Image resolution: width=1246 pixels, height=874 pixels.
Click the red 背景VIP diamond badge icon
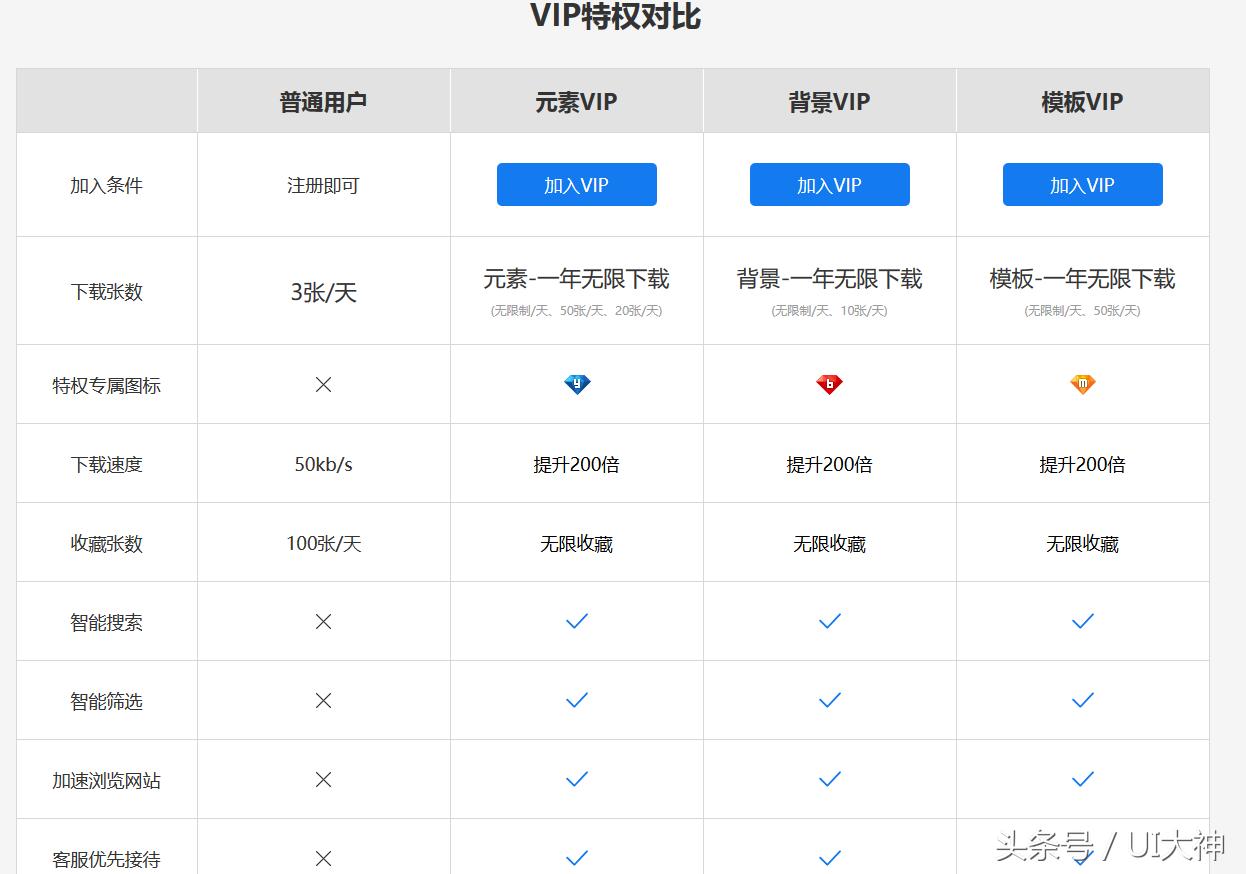click(829, 384)
